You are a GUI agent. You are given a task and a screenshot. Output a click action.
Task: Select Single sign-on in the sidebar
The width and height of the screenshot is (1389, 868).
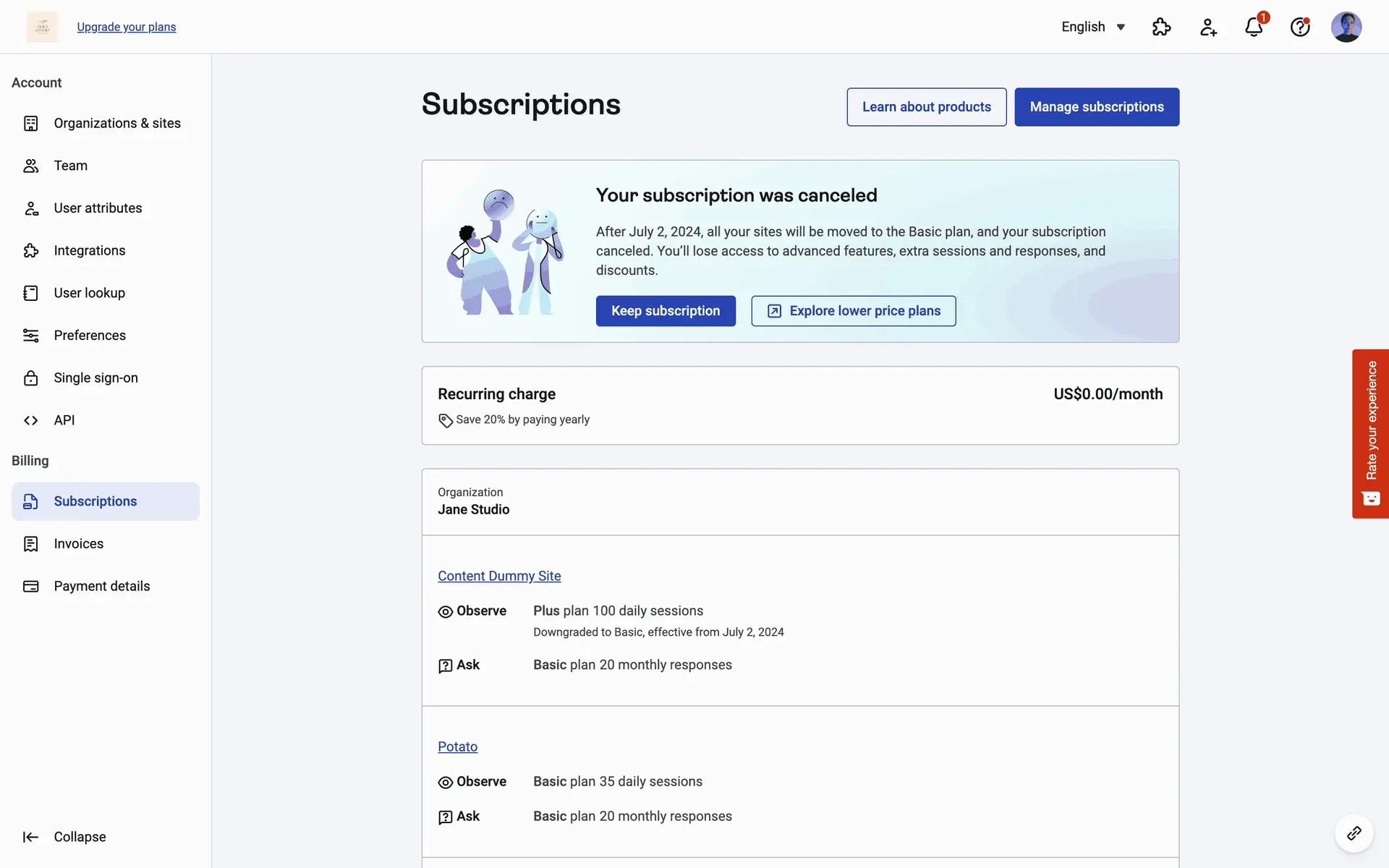pyautogui.click(x=95, y=378)
